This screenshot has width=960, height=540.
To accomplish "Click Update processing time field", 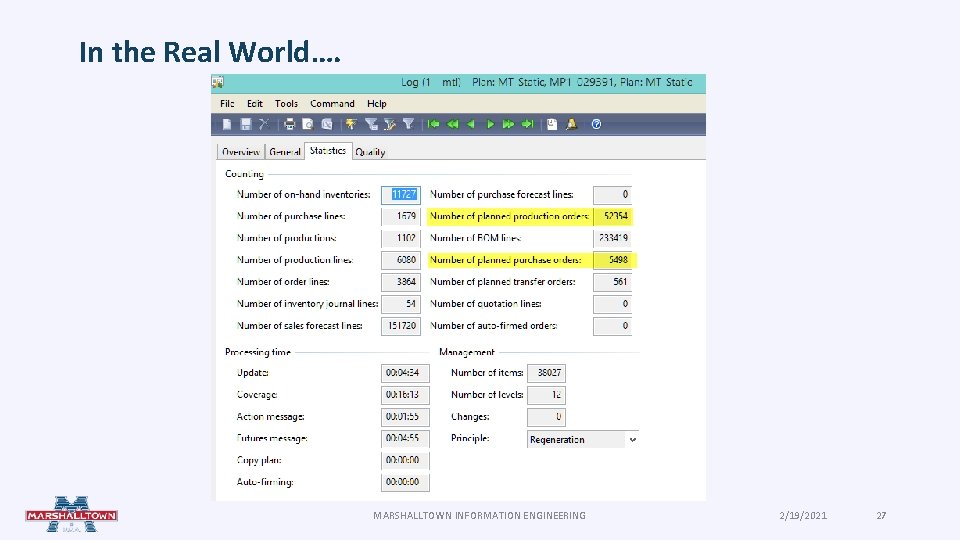I will (405, 373).
